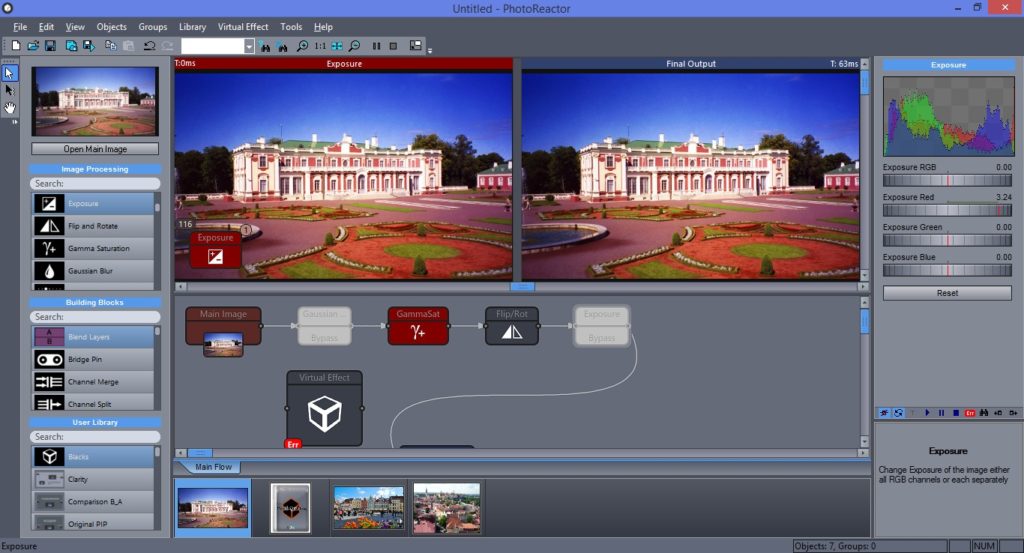Click the save-with-arrow export icon
This screenshot has height=553, width=1024.
(x=89, y=46)
